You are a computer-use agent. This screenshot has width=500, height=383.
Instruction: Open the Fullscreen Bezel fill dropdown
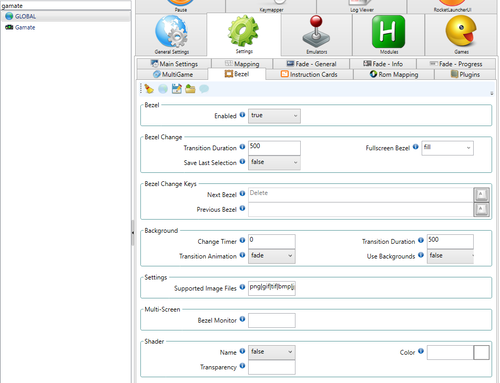[447, 148]
